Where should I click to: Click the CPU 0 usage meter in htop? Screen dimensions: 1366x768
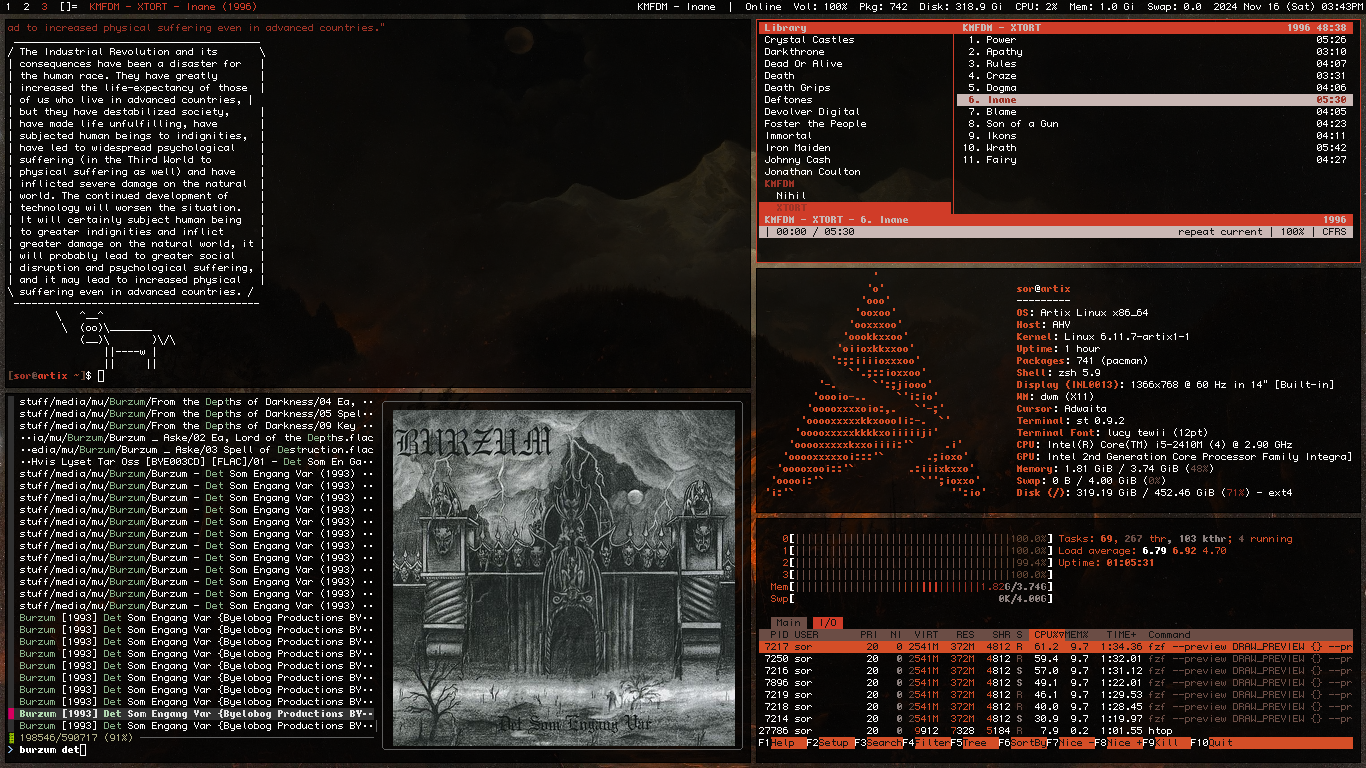pyautogui.click(x=919, y=539)
